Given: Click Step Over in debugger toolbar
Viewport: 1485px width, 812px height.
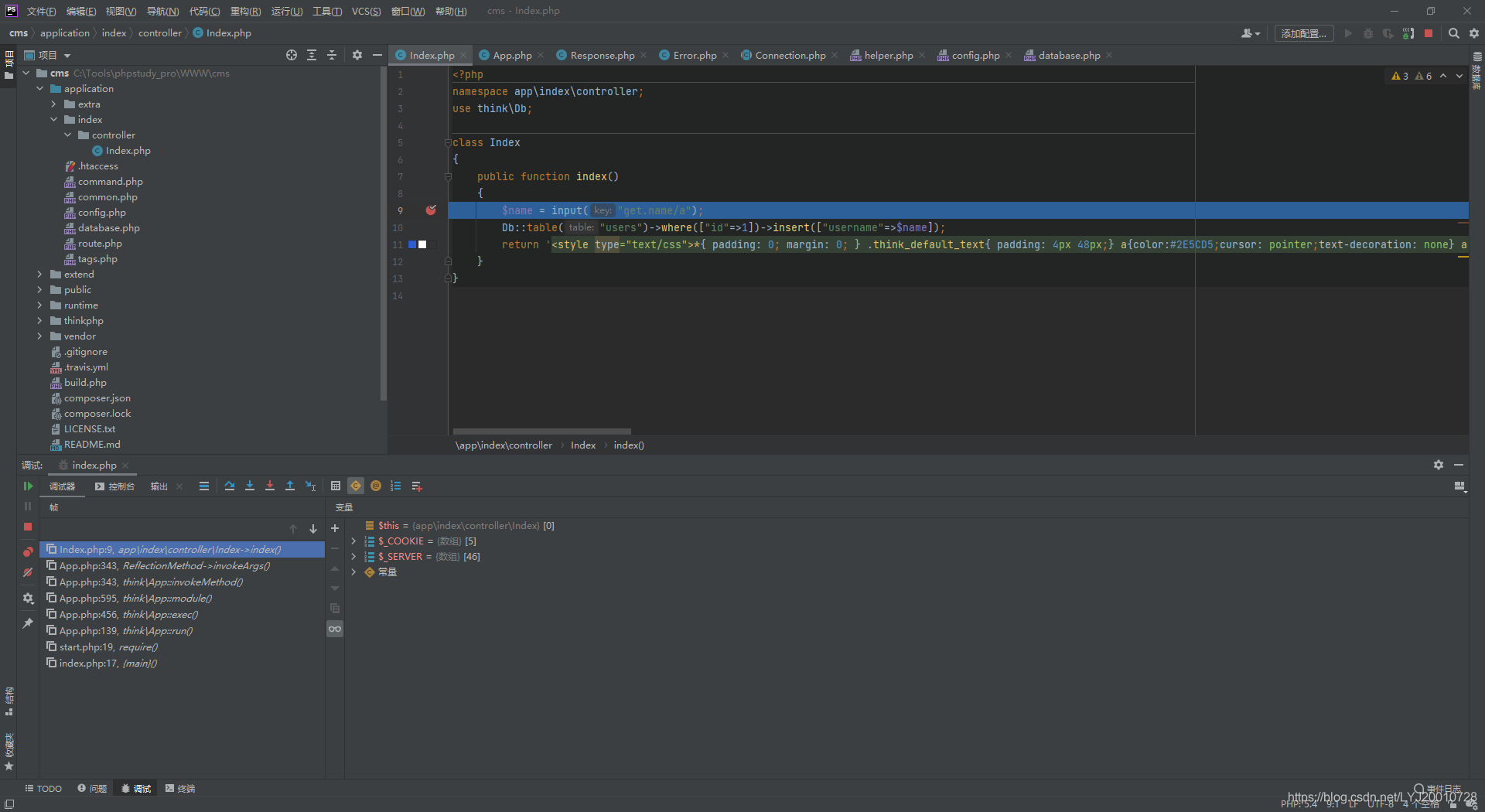Looking at the screenshot, I should point(230,486).
